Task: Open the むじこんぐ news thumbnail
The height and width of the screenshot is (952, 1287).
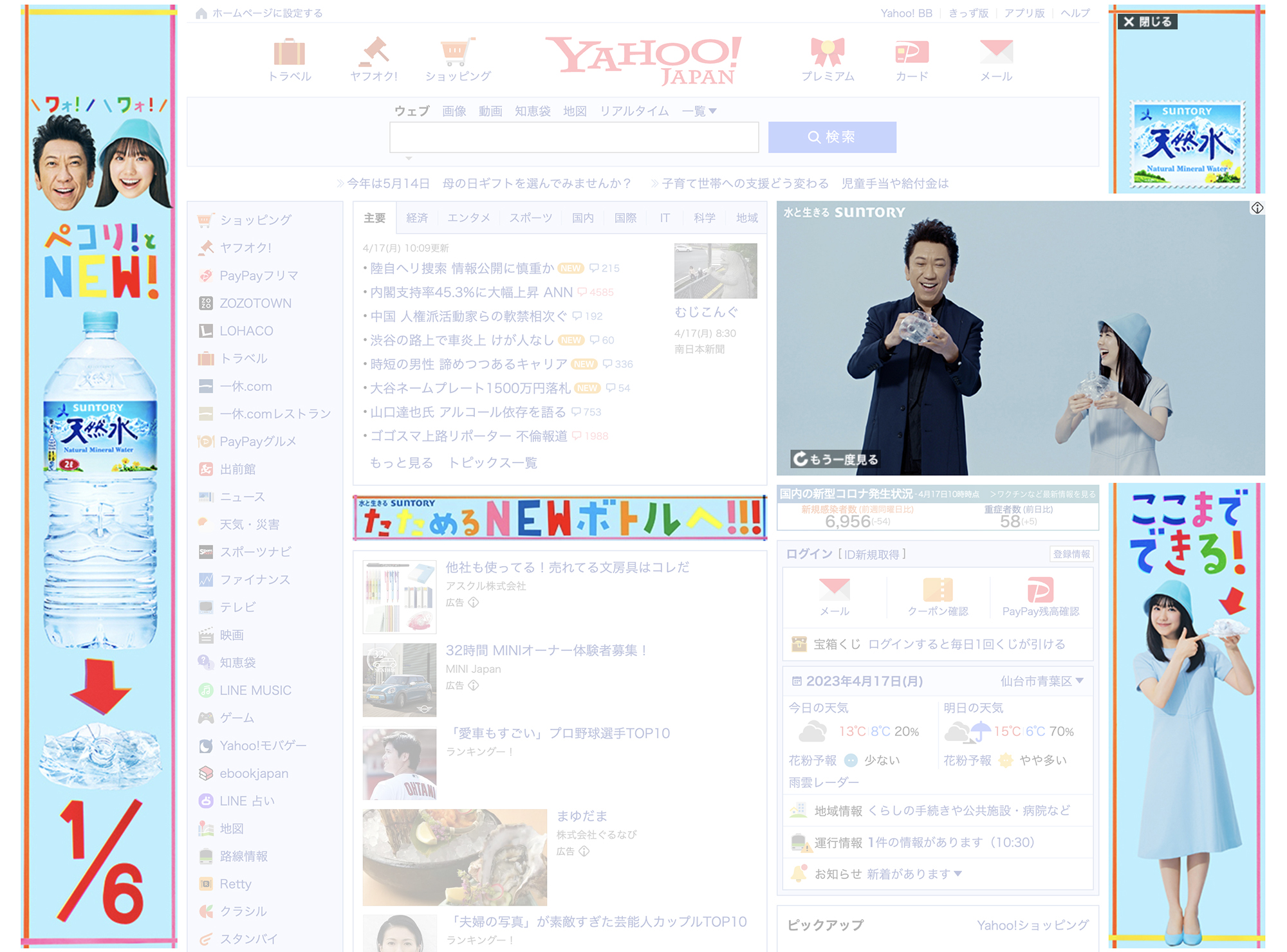Action: (716, 271)
